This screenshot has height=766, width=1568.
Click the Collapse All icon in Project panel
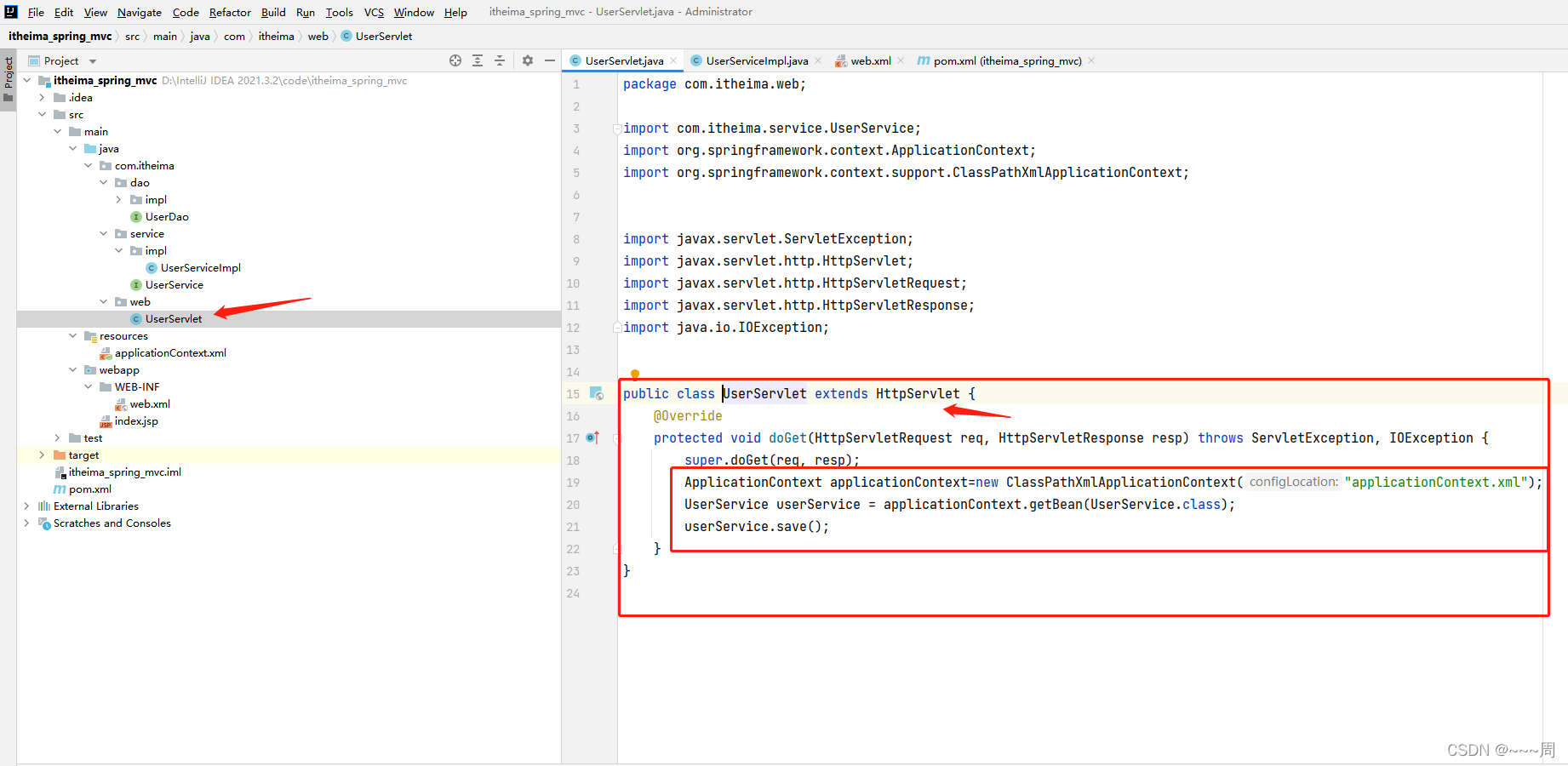(x=500, y=60)
